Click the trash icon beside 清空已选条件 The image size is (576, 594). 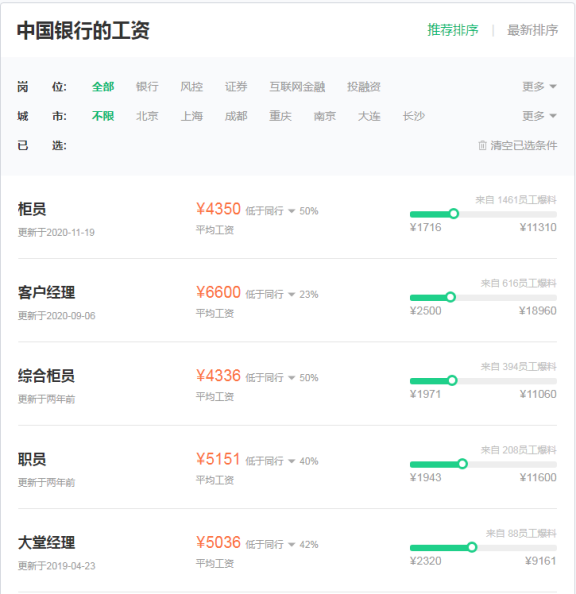pos(482,145)
